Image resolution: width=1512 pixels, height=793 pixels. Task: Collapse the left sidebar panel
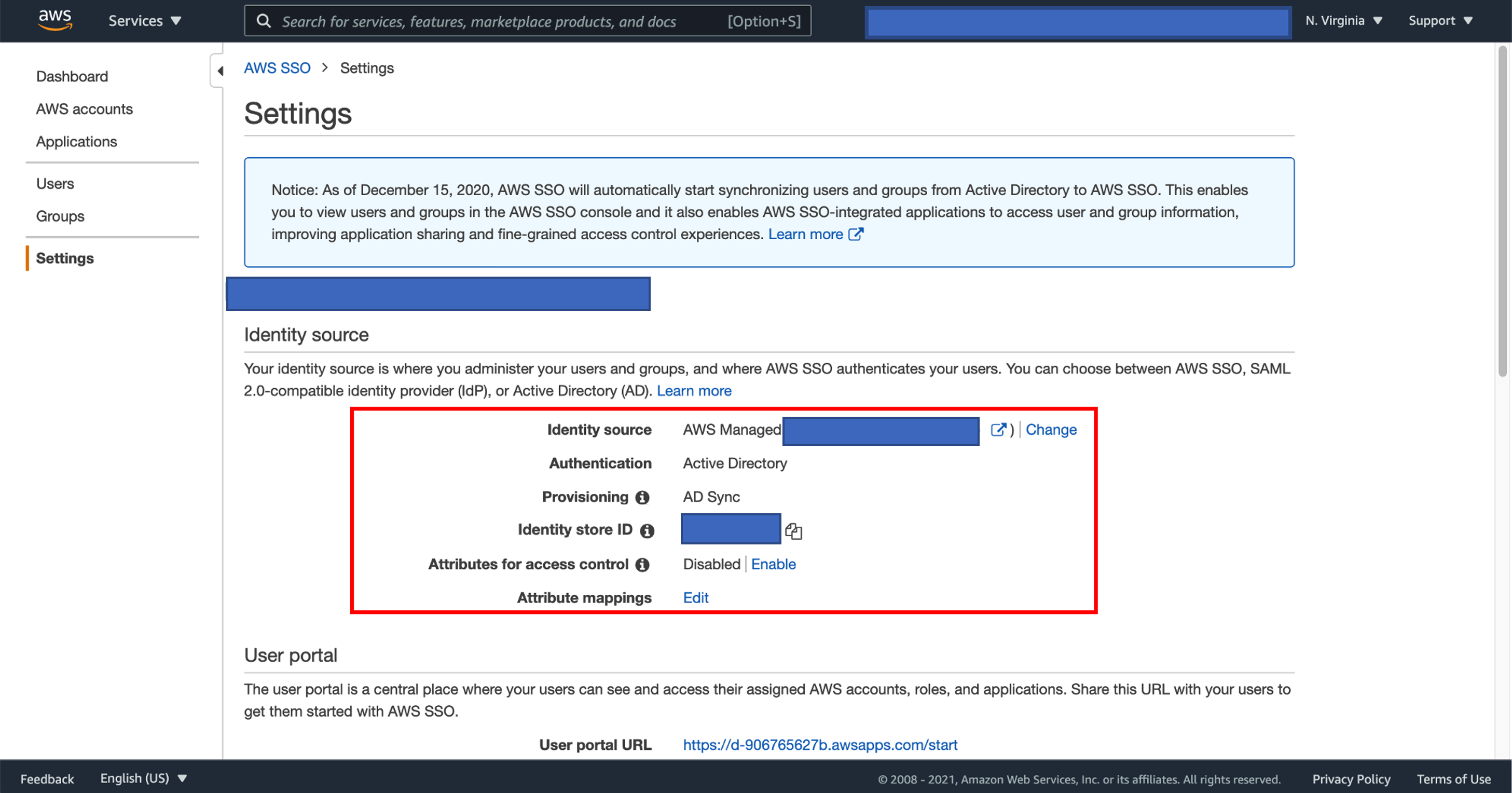pos(221,70)
